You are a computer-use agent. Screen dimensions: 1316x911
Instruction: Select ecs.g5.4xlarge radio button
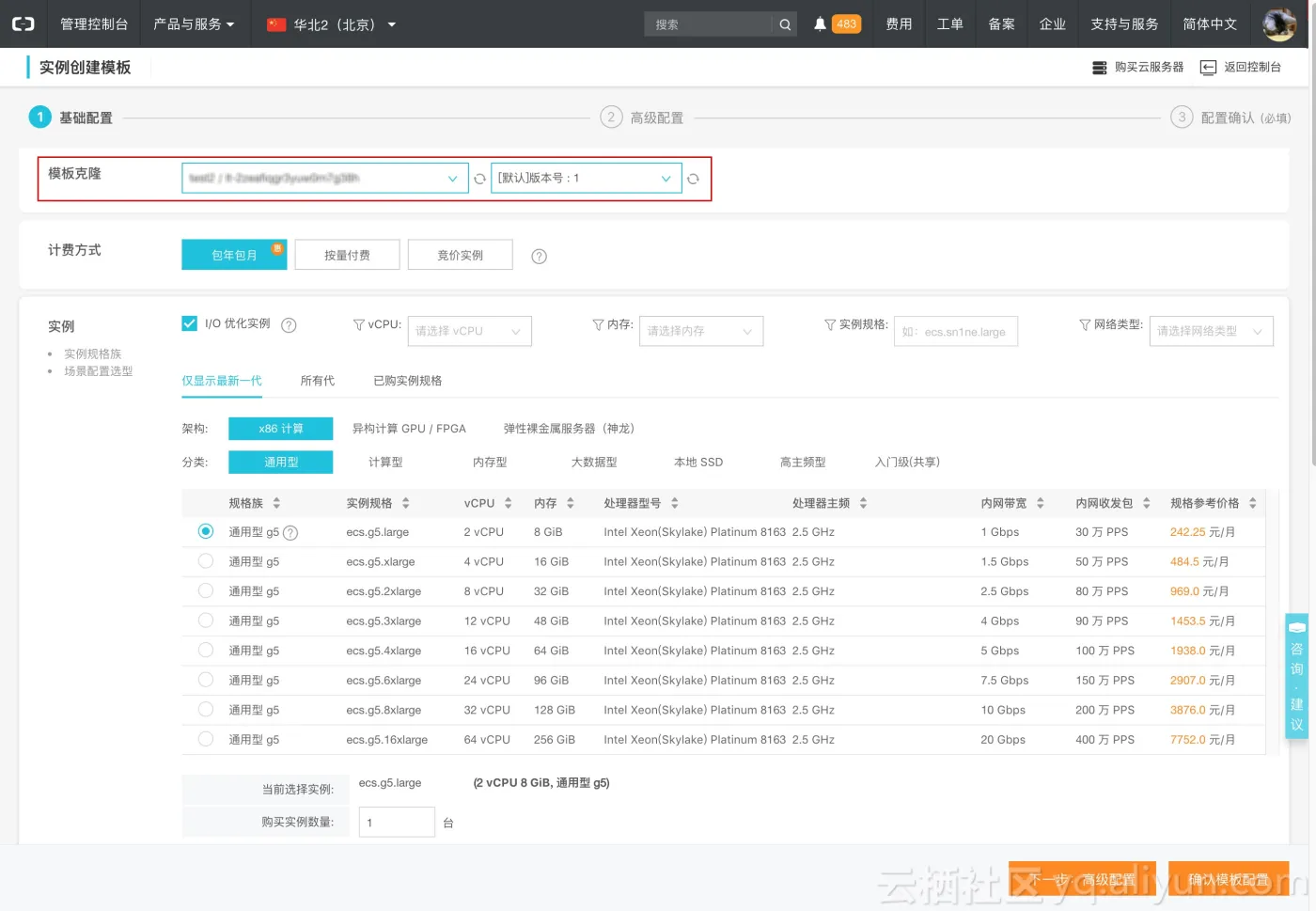click(206, 651)
